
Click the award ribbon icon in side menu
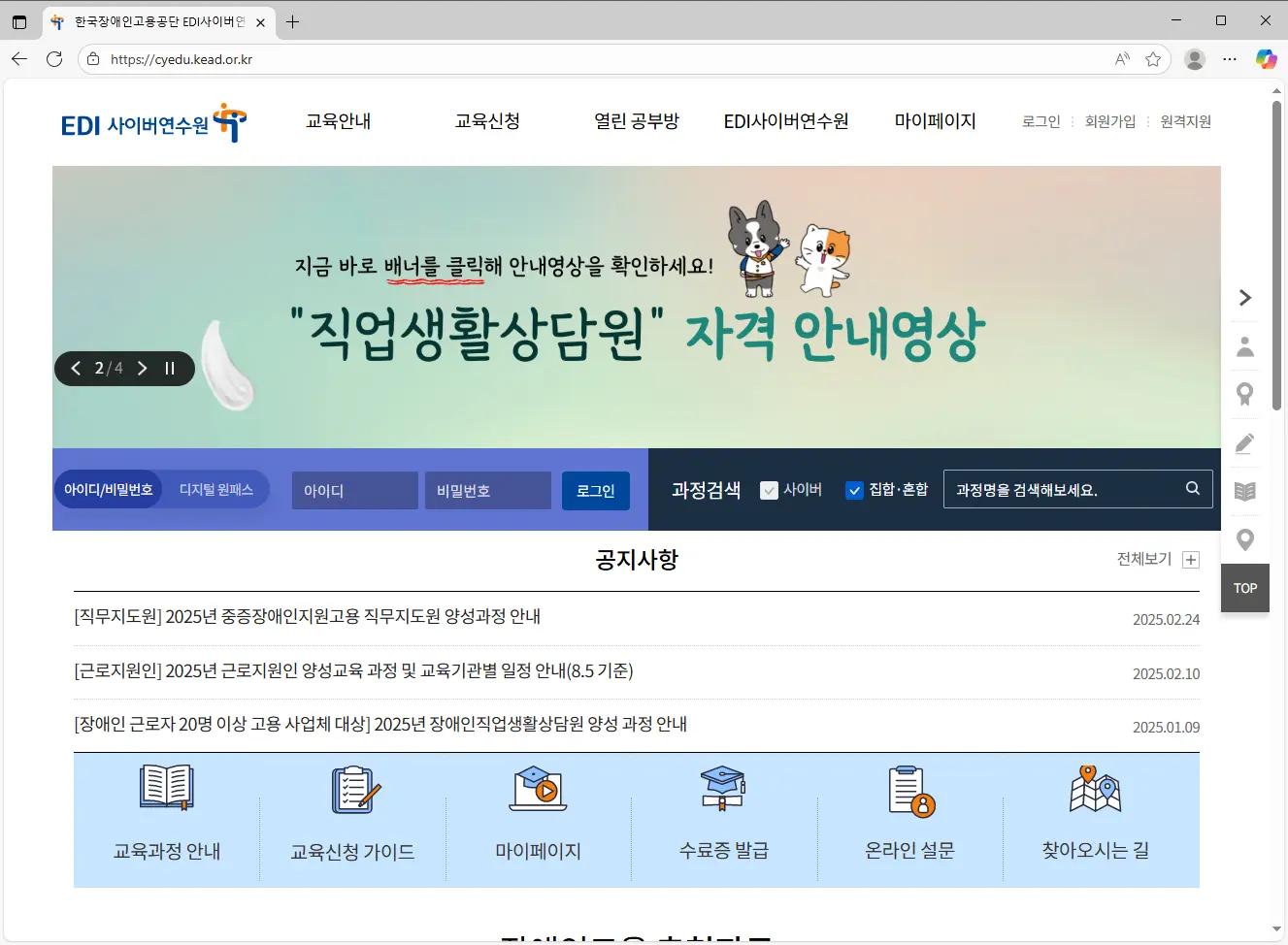1245,394
